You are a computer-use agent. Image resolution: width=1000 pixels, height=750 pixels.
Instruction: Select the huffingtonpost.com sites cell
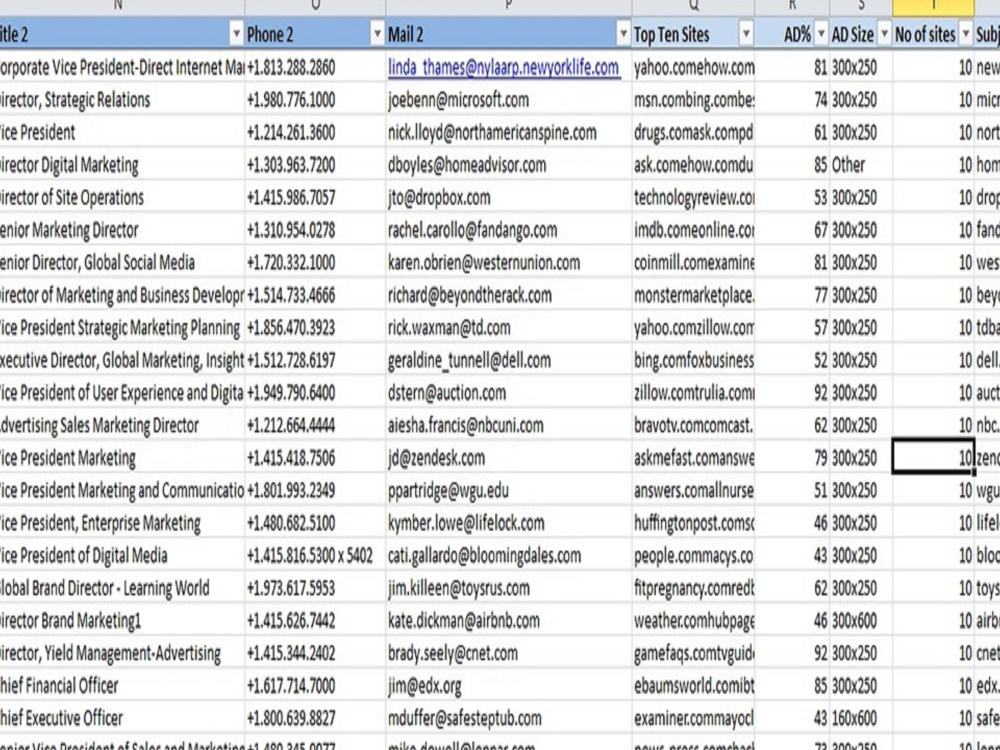693,522
